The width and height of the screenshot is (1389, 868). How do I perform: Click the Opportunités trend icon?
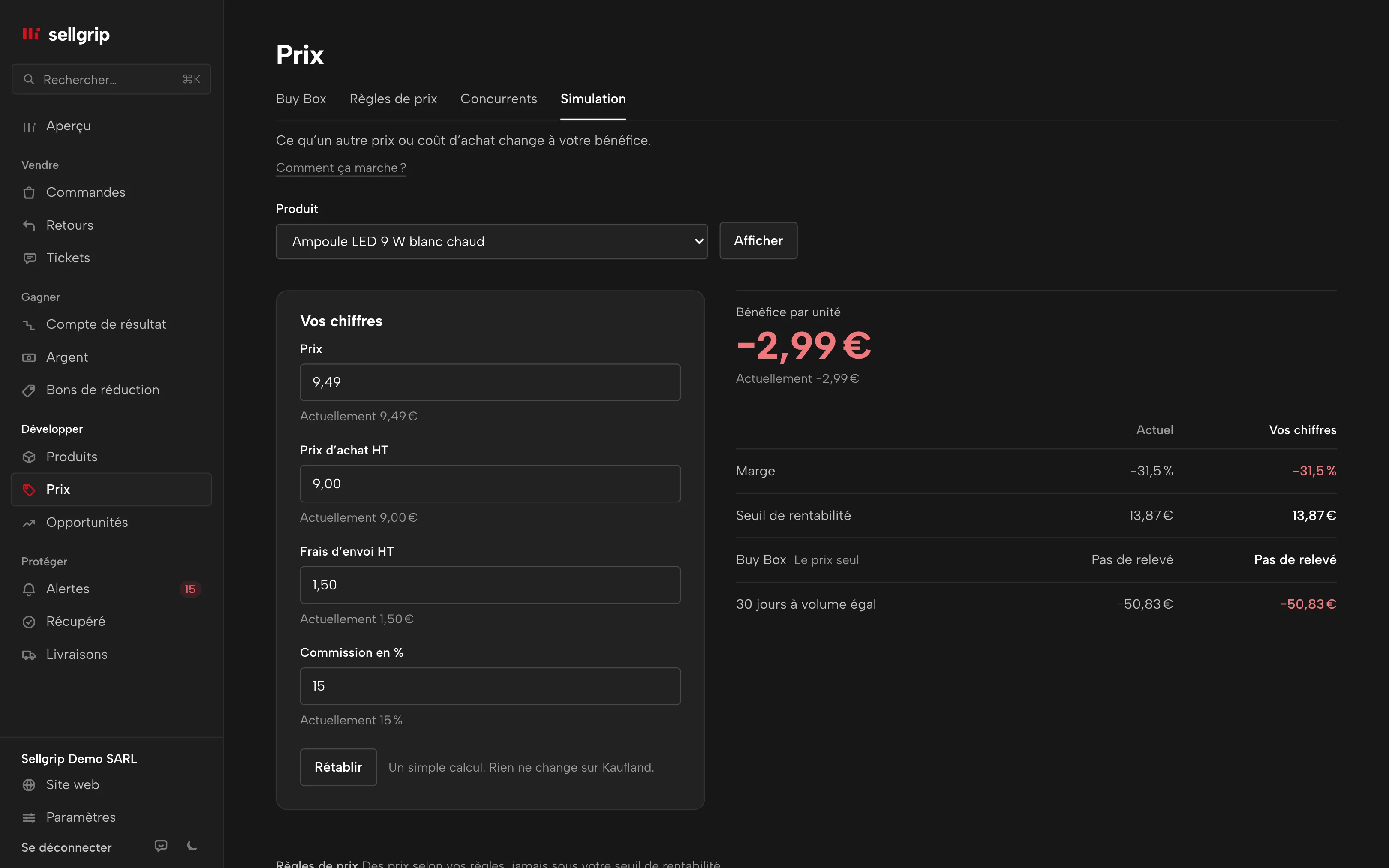[x=29, y=523]
